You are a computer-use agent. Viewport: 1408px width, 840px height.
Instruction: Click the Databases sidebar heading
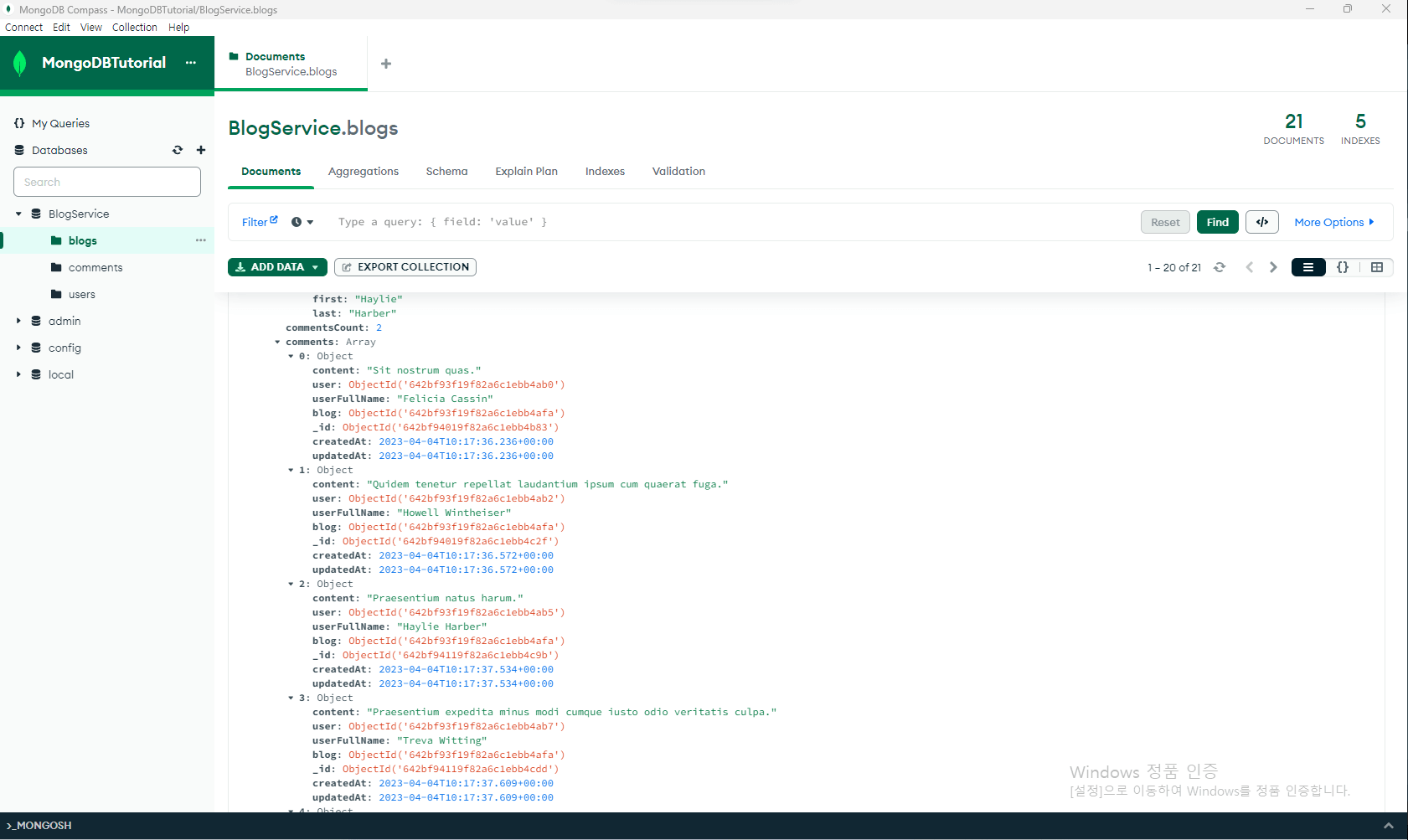click(x=59, y=150)
